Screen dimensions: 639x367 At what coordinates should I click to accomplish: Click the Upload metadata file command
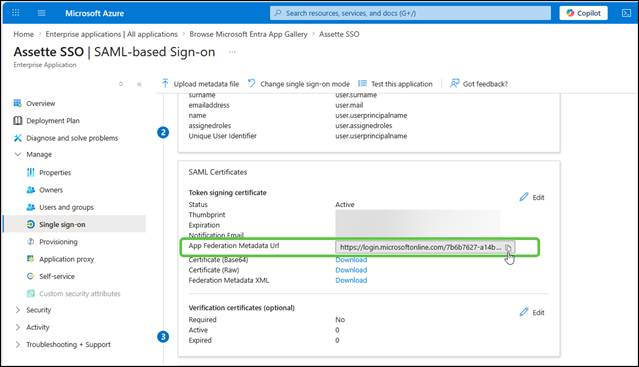(201, 84)
